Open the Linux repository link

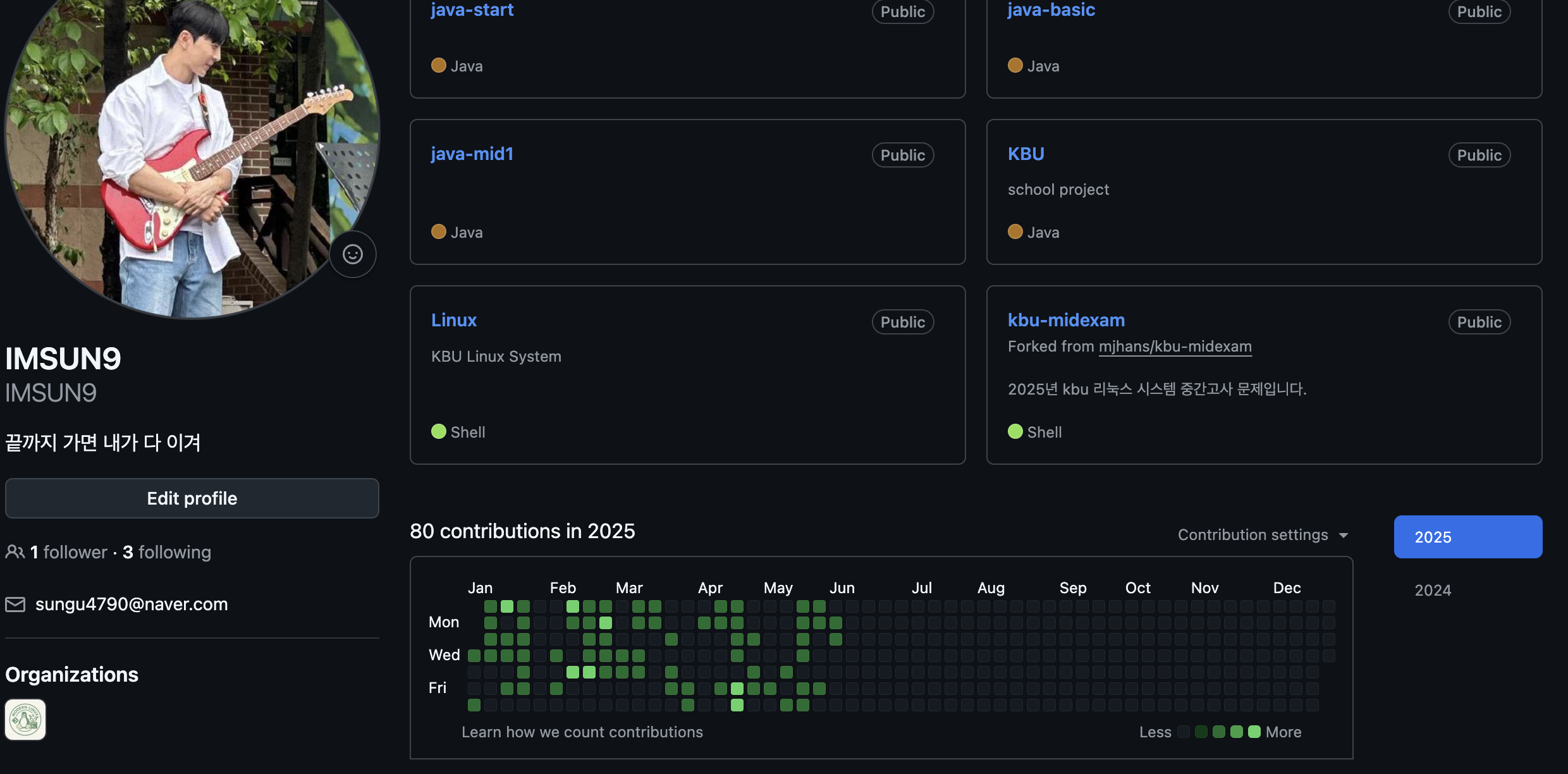pyautogui.click(x=453, y=320)
